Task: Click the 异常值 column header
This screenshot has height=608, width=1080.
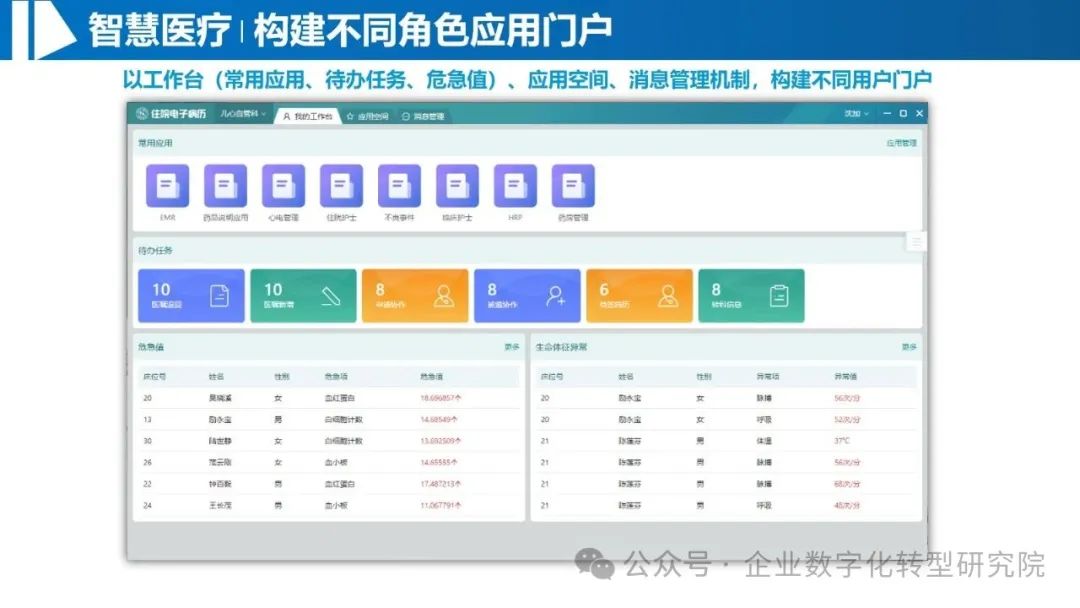Action: [x=846, y=377]
